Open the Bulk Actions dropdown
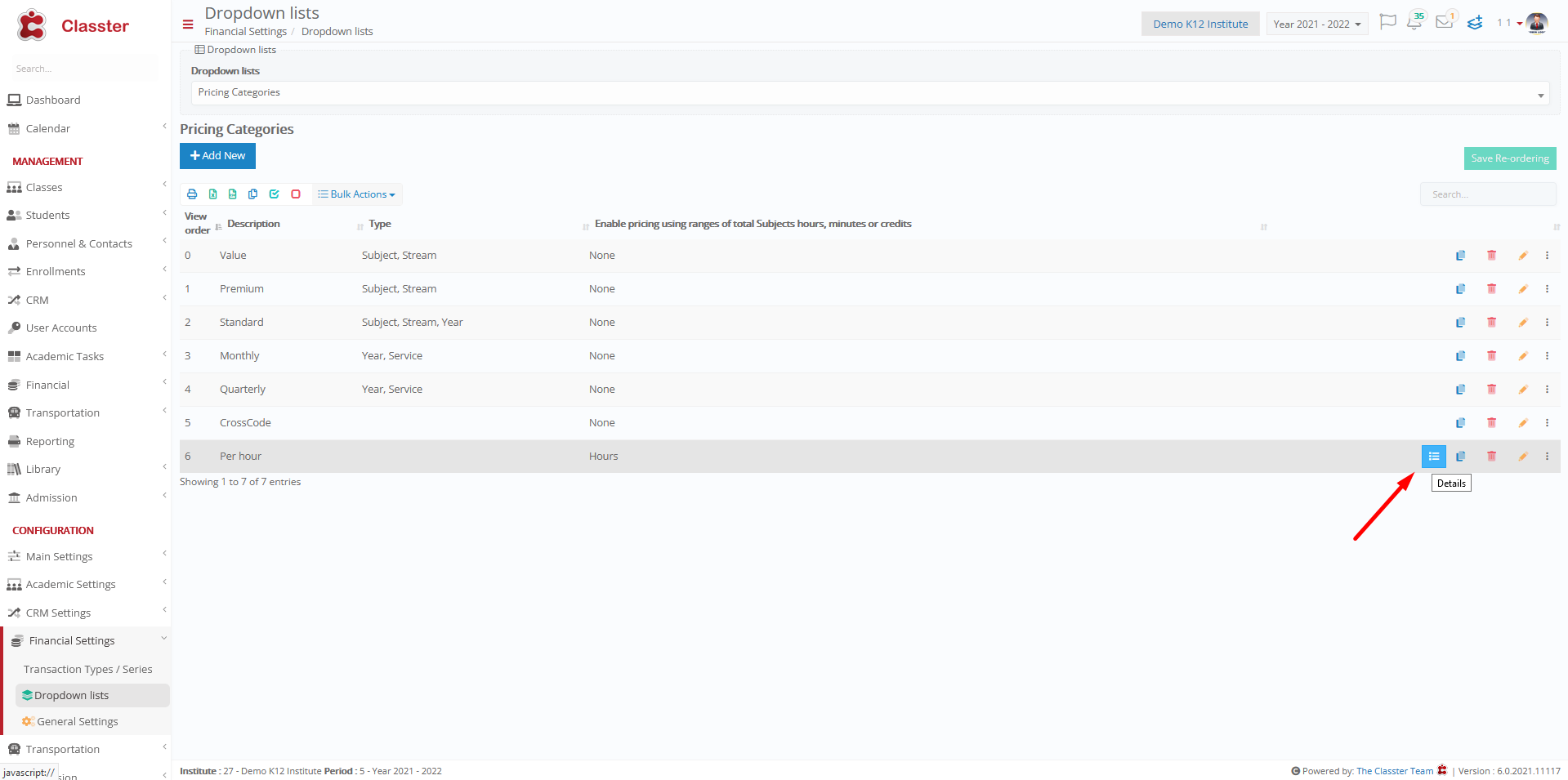This screenshot has width=1568, height=780. (x=357, y=194)
